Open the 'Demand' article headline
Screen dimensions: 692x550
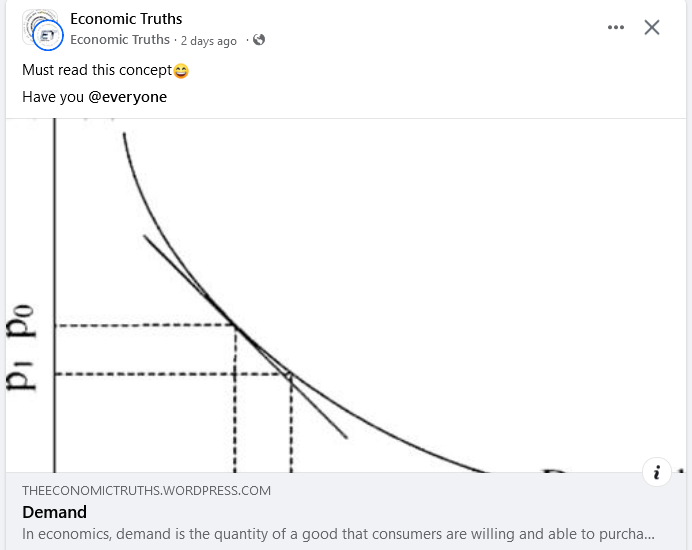(x=55, y=512)
